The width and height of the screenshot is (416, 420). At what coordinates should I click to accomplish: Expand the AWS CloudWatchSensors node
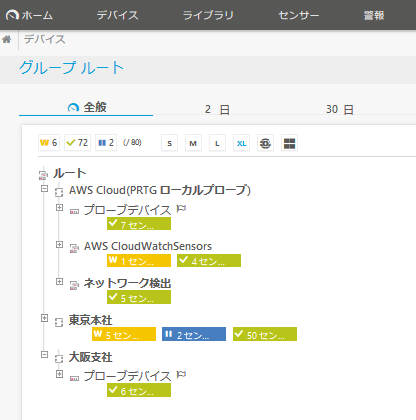tap(59, 245)
